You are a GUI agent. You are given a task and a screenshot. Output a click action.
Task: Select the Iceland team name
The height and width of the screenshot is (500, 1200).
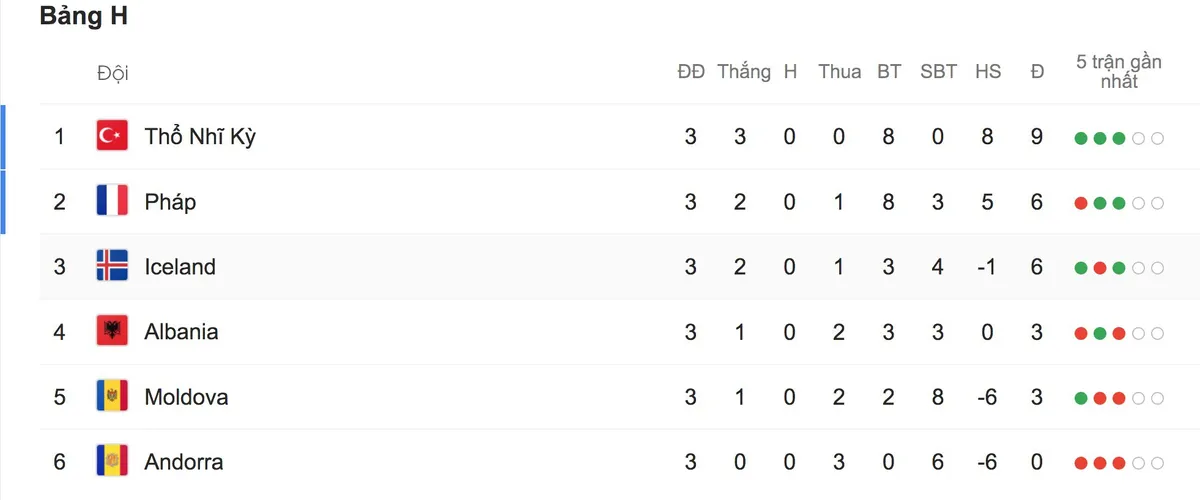coord(180,266)
